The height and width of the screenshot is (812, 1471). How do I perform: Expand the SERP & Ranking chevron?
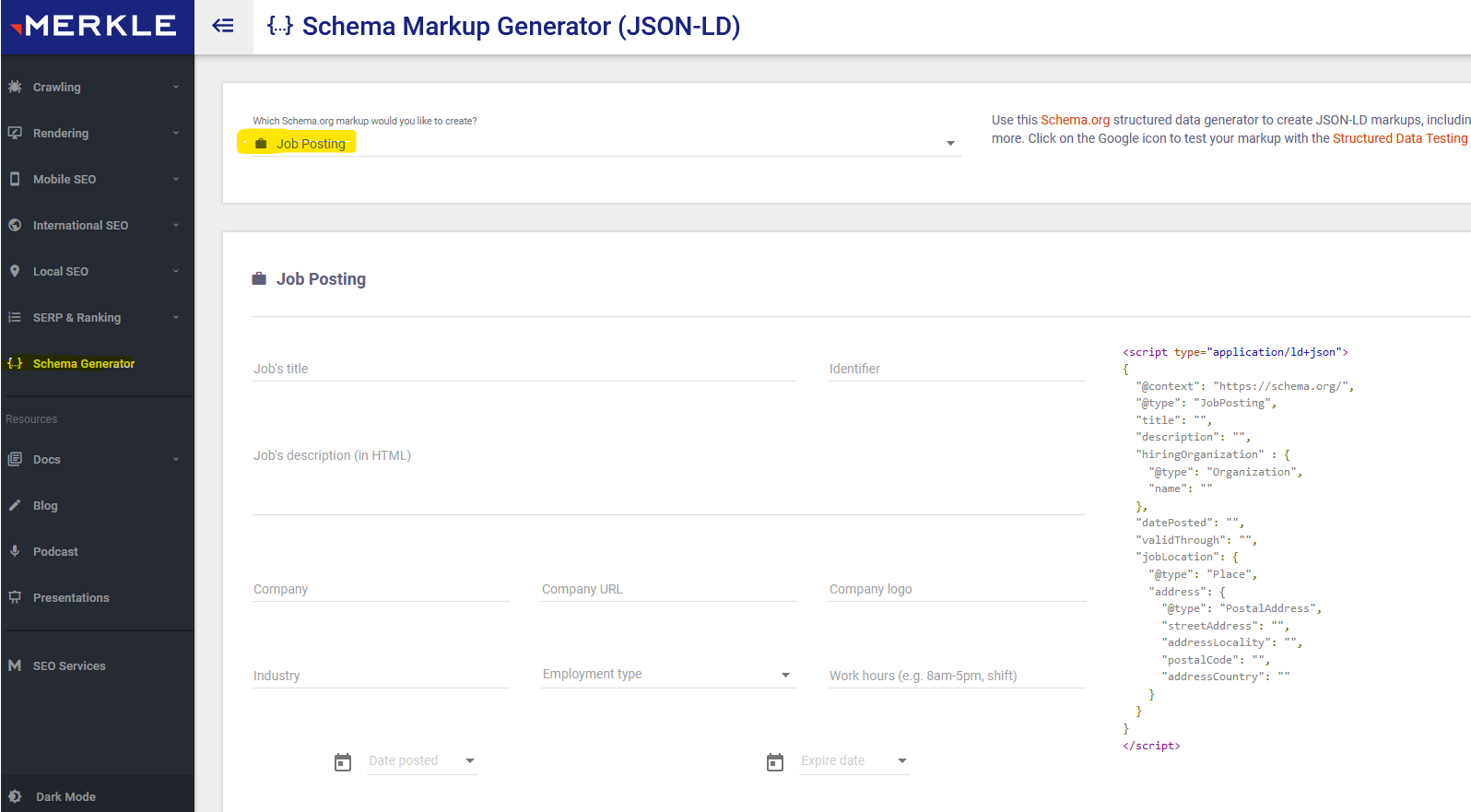click(176, 317)
